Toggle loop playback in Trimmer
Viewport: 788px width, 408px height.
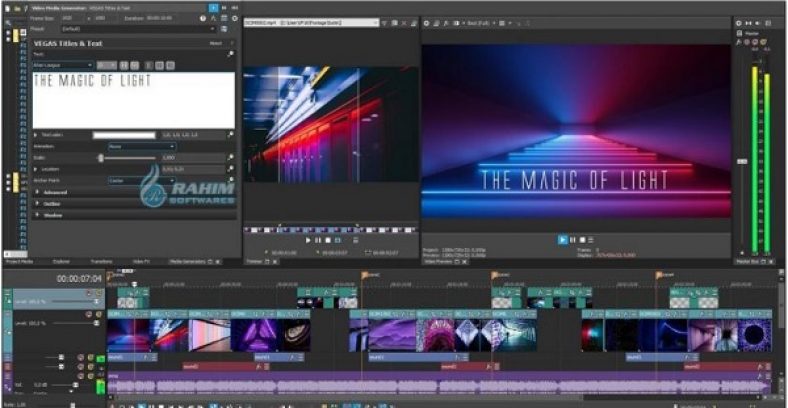[x=337, y=241]
